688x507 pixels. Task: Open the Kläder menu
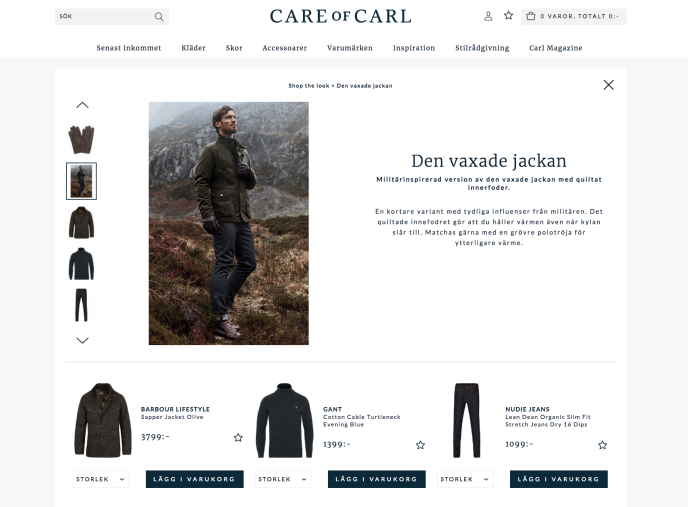tap(194, 48)
